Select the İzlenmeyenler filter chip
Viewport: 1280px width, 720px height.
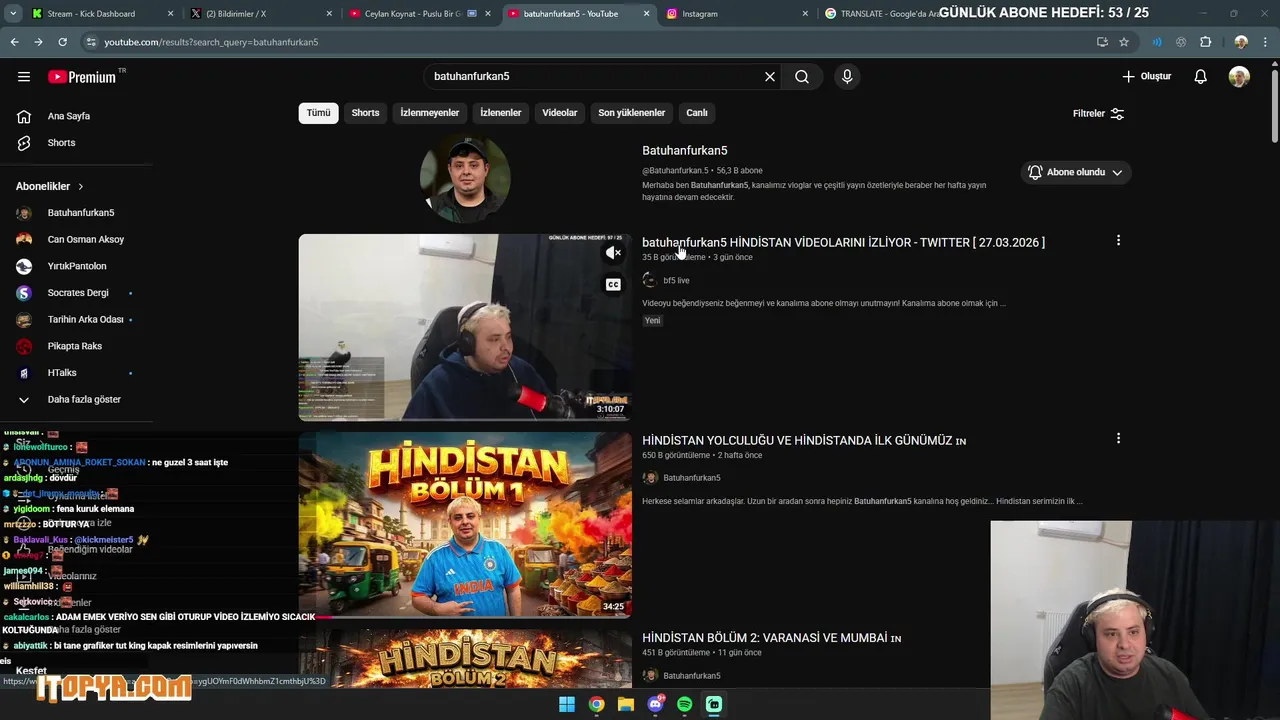[430, 113]
